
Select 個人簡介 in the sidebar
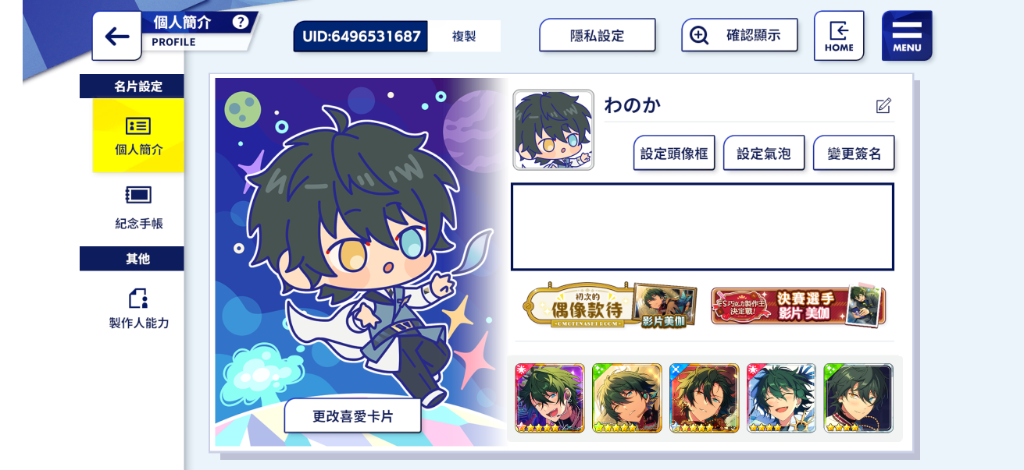[x=138, y=135]
